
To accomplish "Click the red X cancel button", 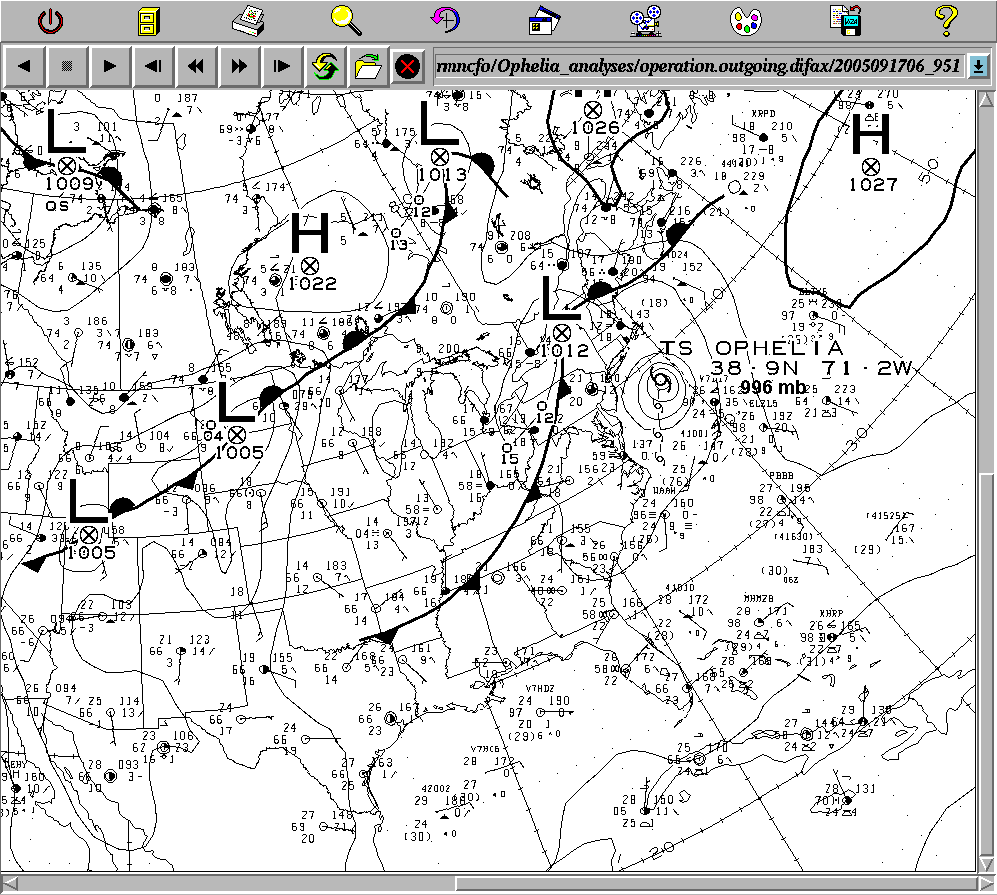I will (x=407, y=67).
